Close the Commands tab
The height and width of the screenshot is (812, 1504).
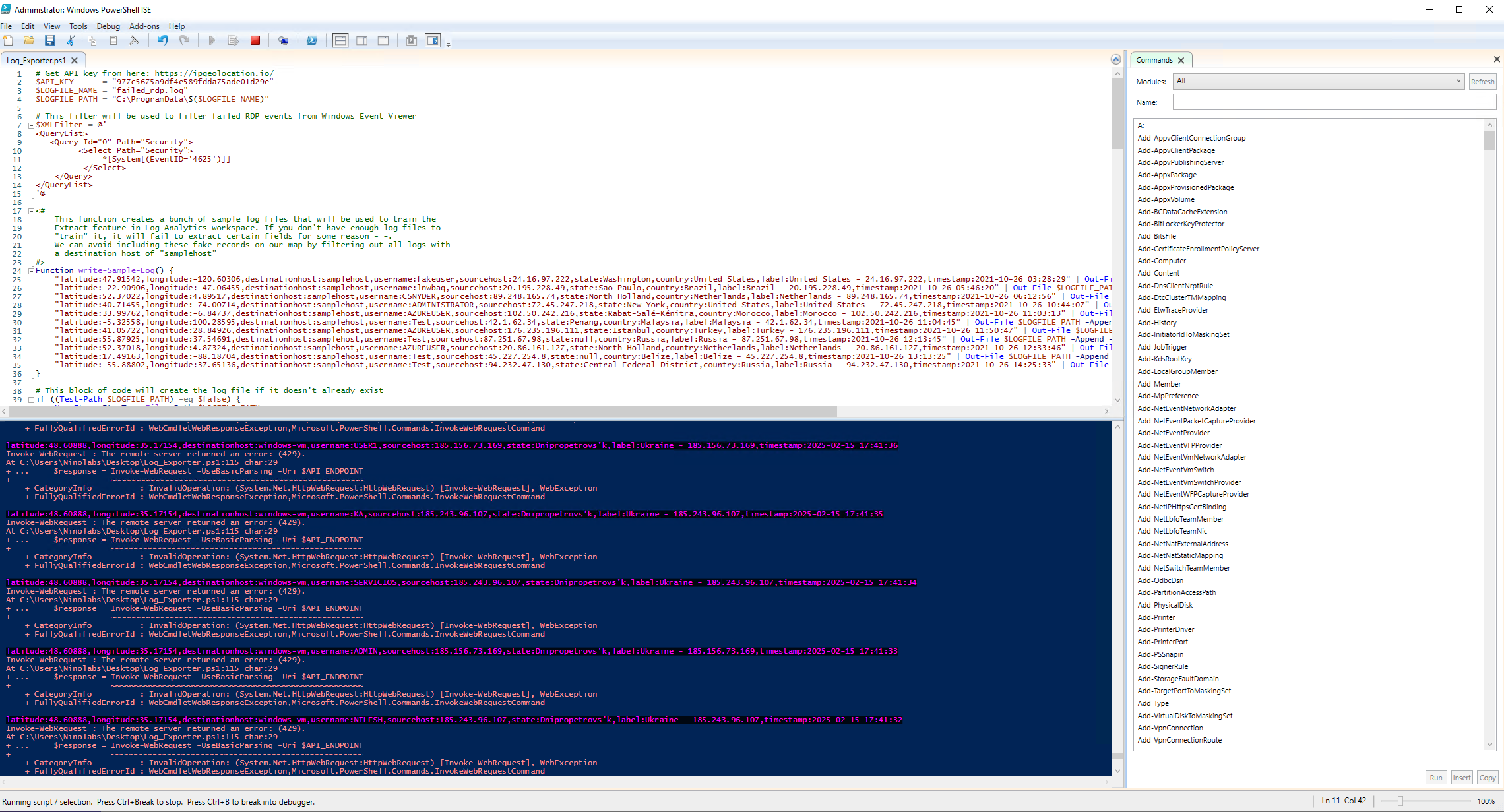1181,60
